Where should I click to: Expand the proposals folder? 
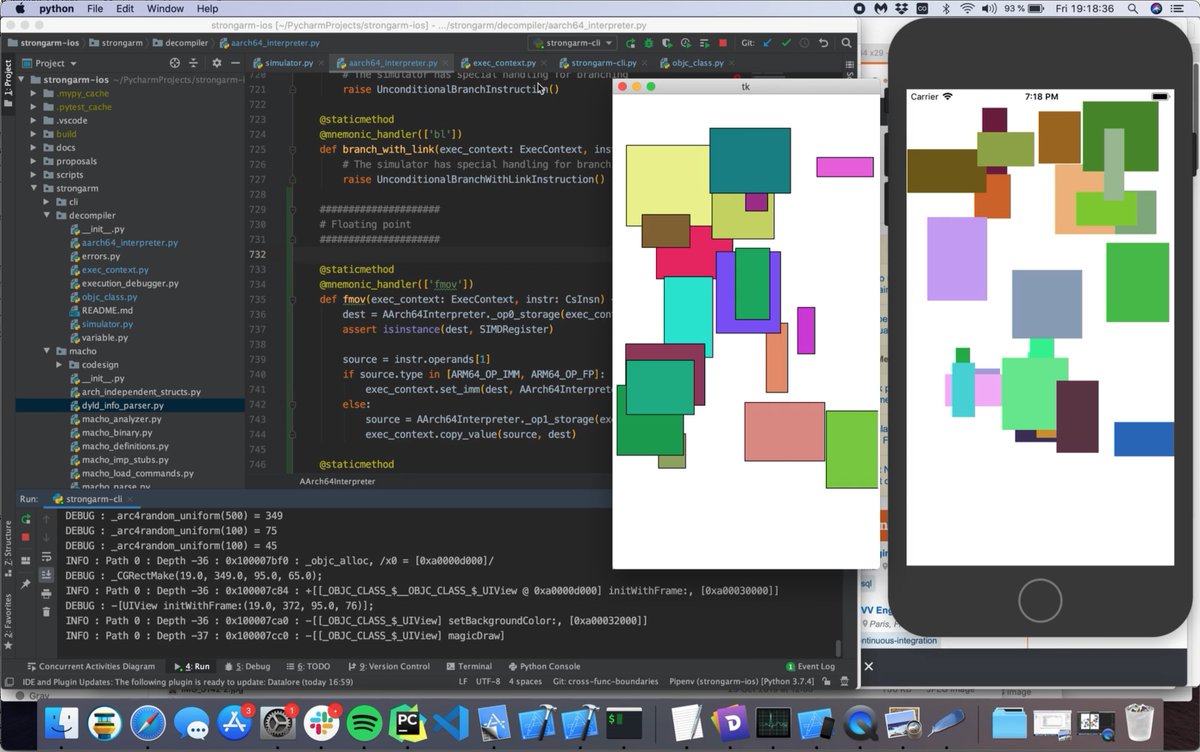34,161
